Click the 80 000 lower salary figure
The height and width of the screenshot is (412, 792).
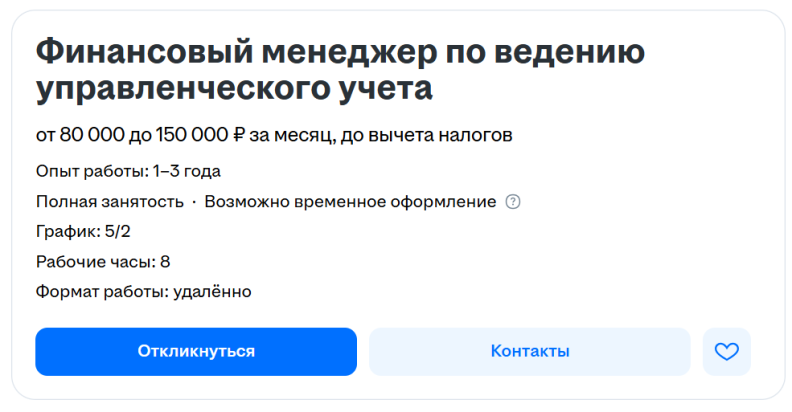point(92,135)
